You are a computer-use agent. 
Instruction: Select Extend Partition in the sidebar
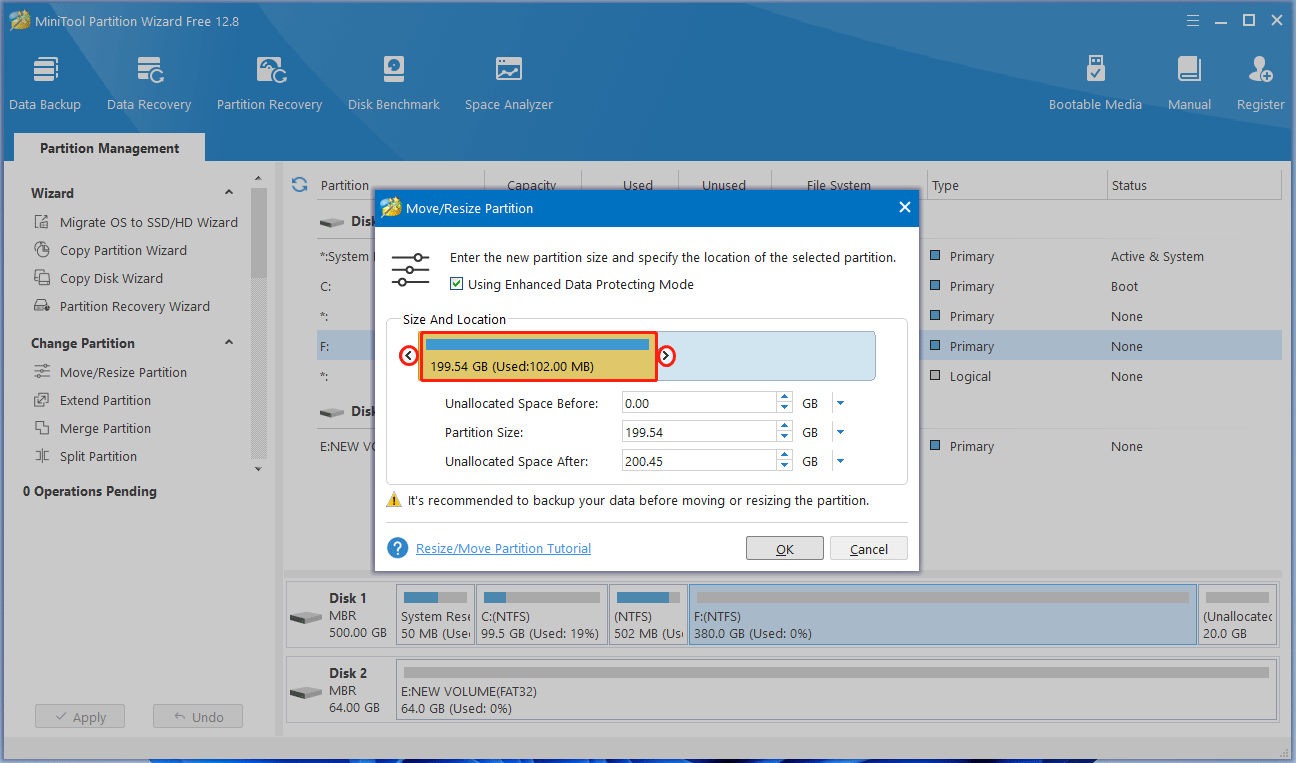[x=105, y=400]
